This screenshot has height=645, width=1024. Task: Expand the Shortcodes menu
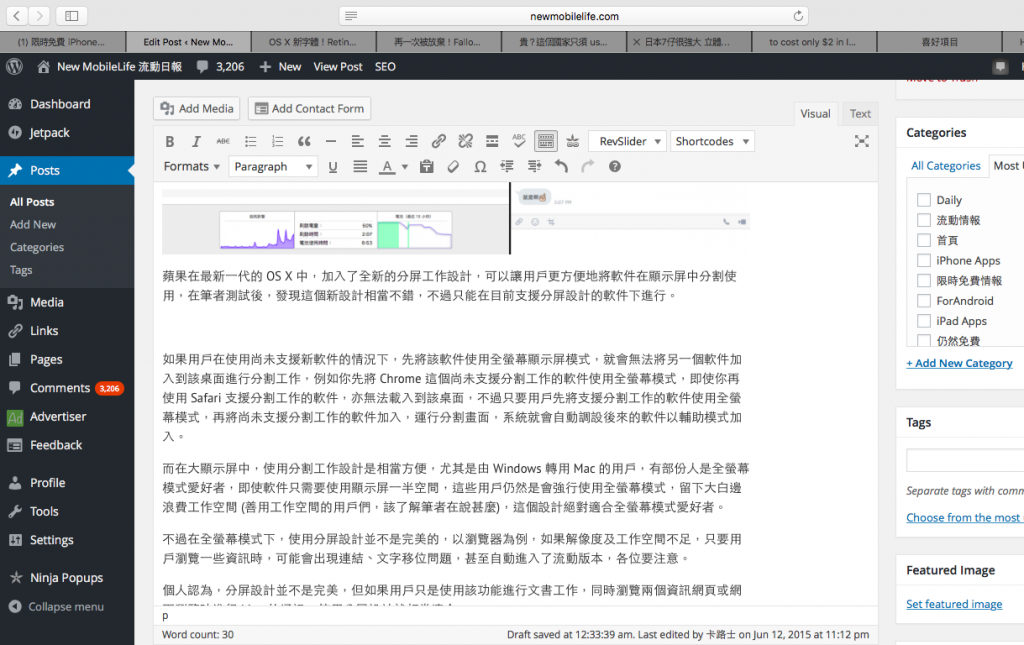712,140
